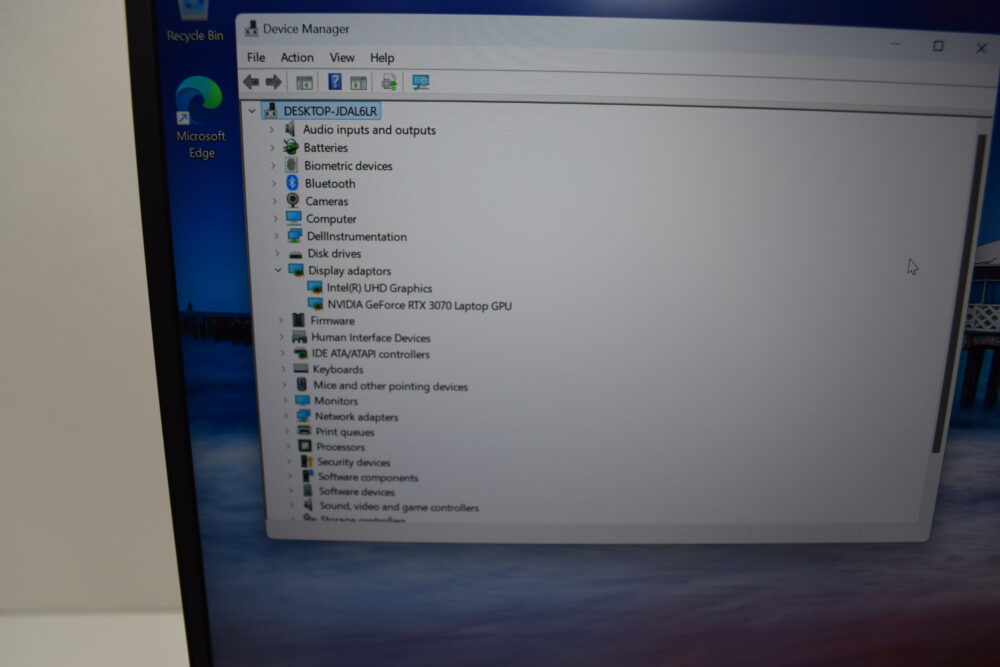
Task: Open the Help menu
Action: coord(382,58)
